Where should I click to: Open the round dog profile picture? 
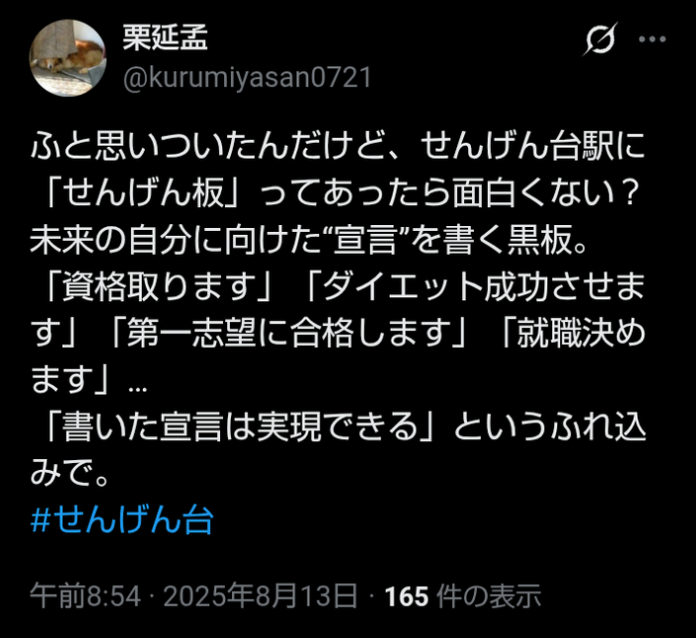pyautogui.click(x=67, y=58)
